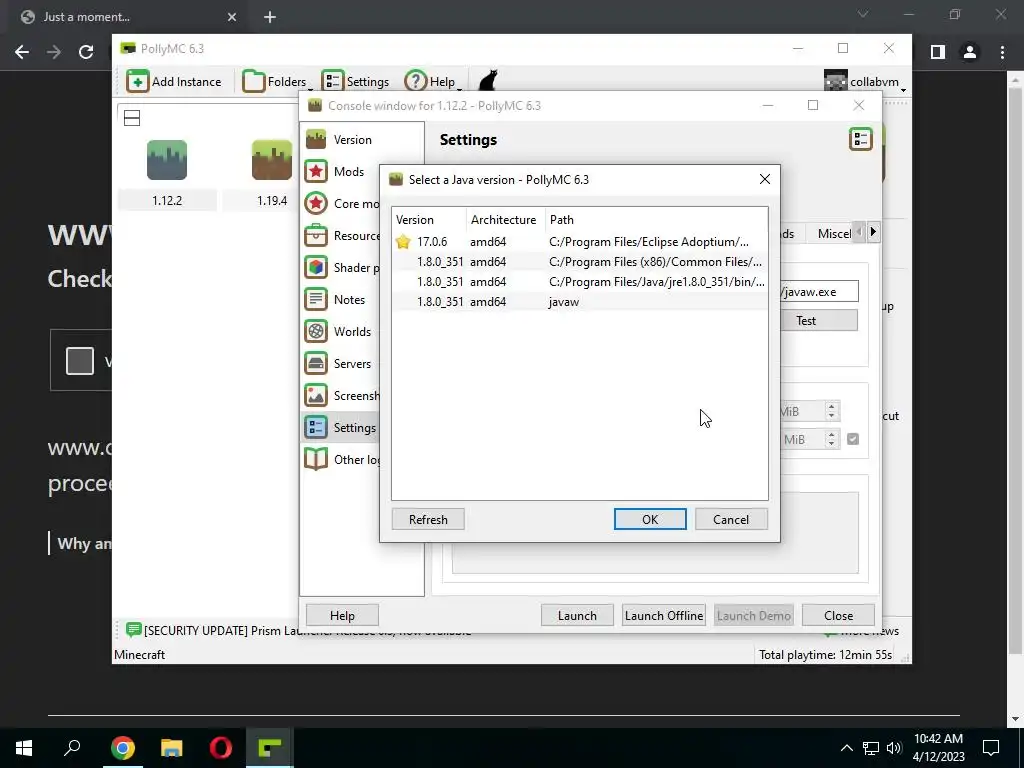The height and width of the screenshot is (768, 1024).
Task: Open the Resource packs sidebar item
Action: (341, 235)
